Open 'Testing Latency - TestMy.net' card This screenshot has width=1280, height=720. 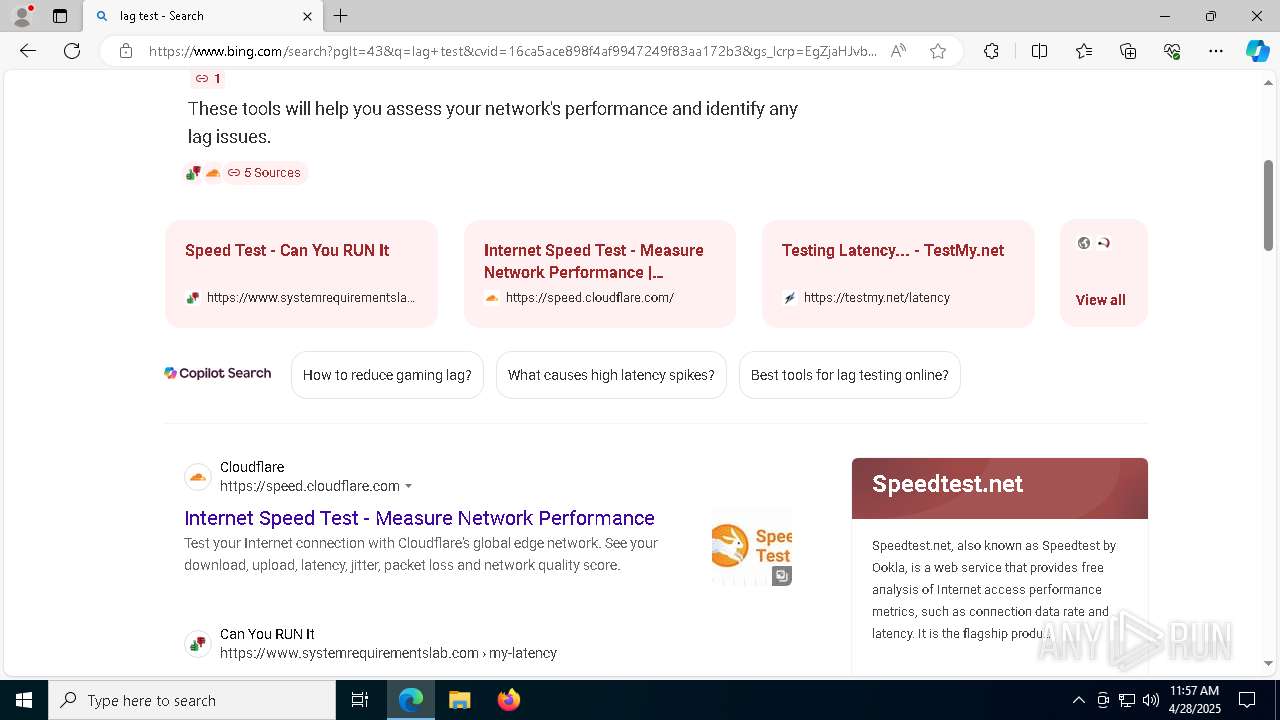click(898, 273)
